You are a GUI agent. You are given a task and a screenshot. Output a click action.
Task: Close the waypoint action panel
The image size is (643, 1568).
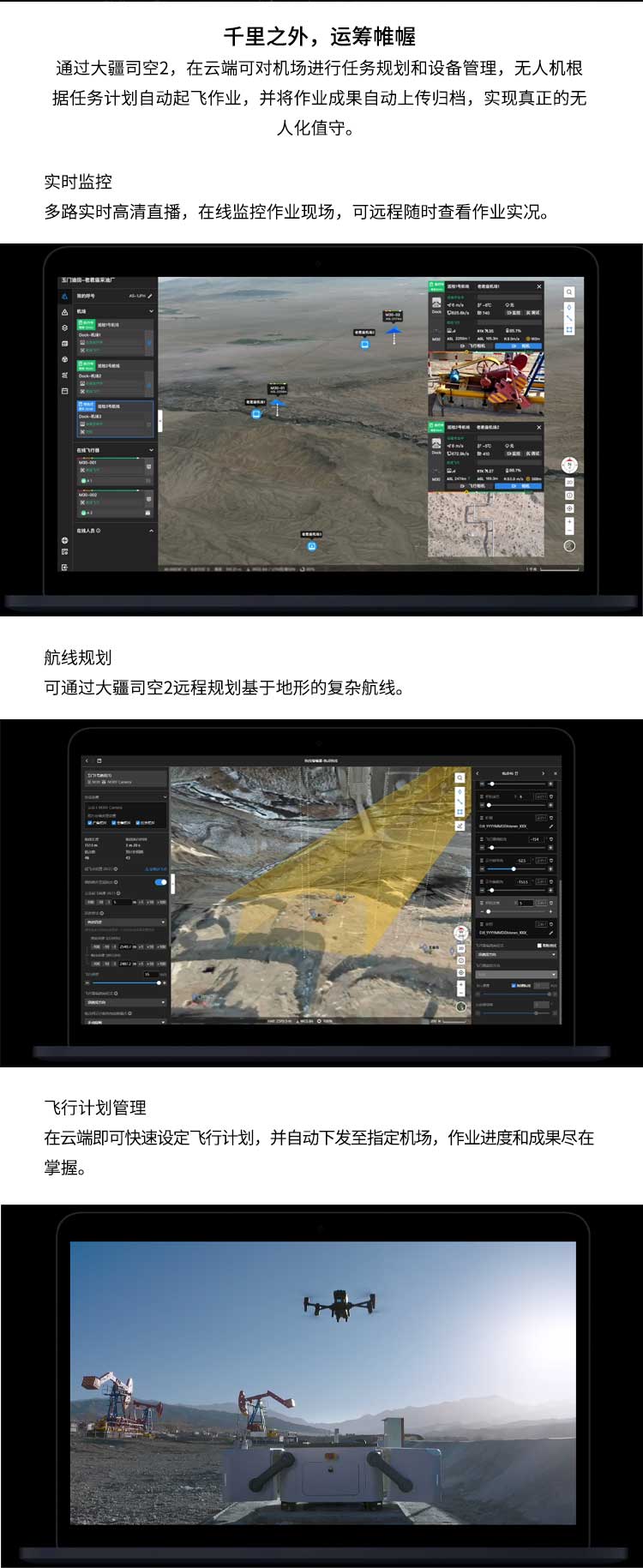(556, 773)
